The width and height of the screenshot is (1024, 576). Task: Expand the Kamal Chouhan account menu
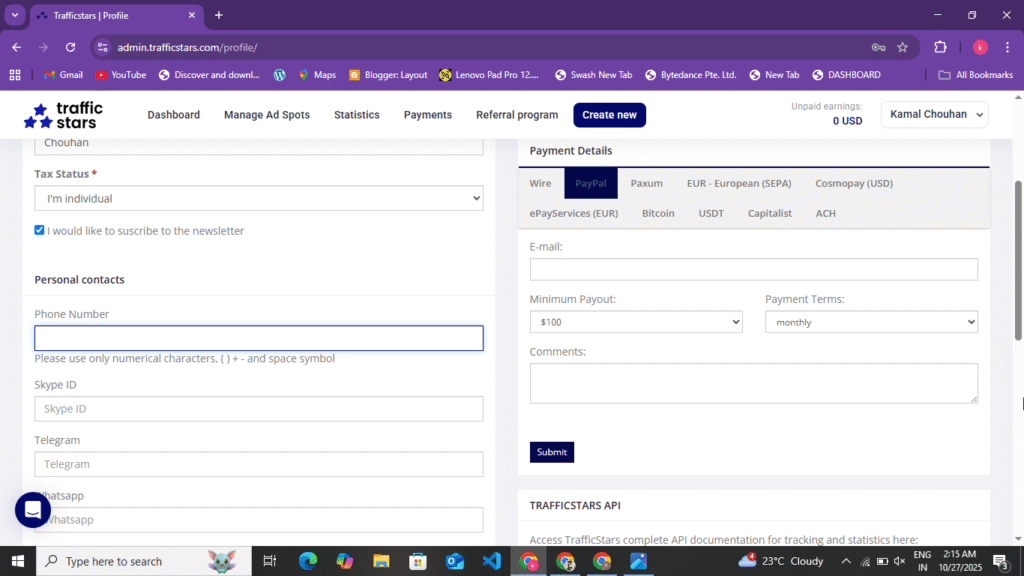click(x=934, y=114)
